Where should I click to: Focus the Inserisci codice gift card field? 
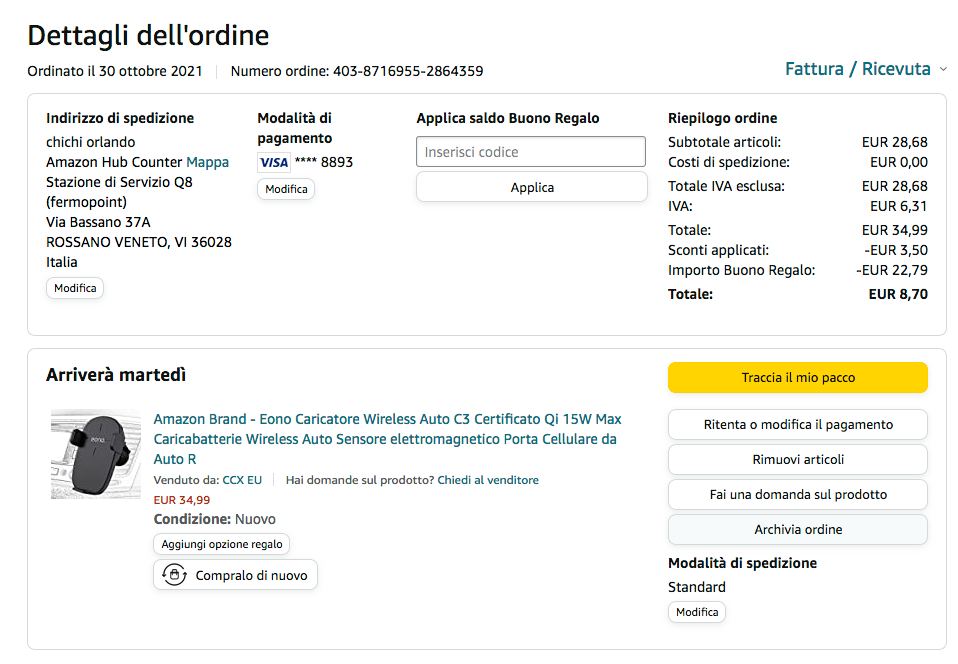531,152
